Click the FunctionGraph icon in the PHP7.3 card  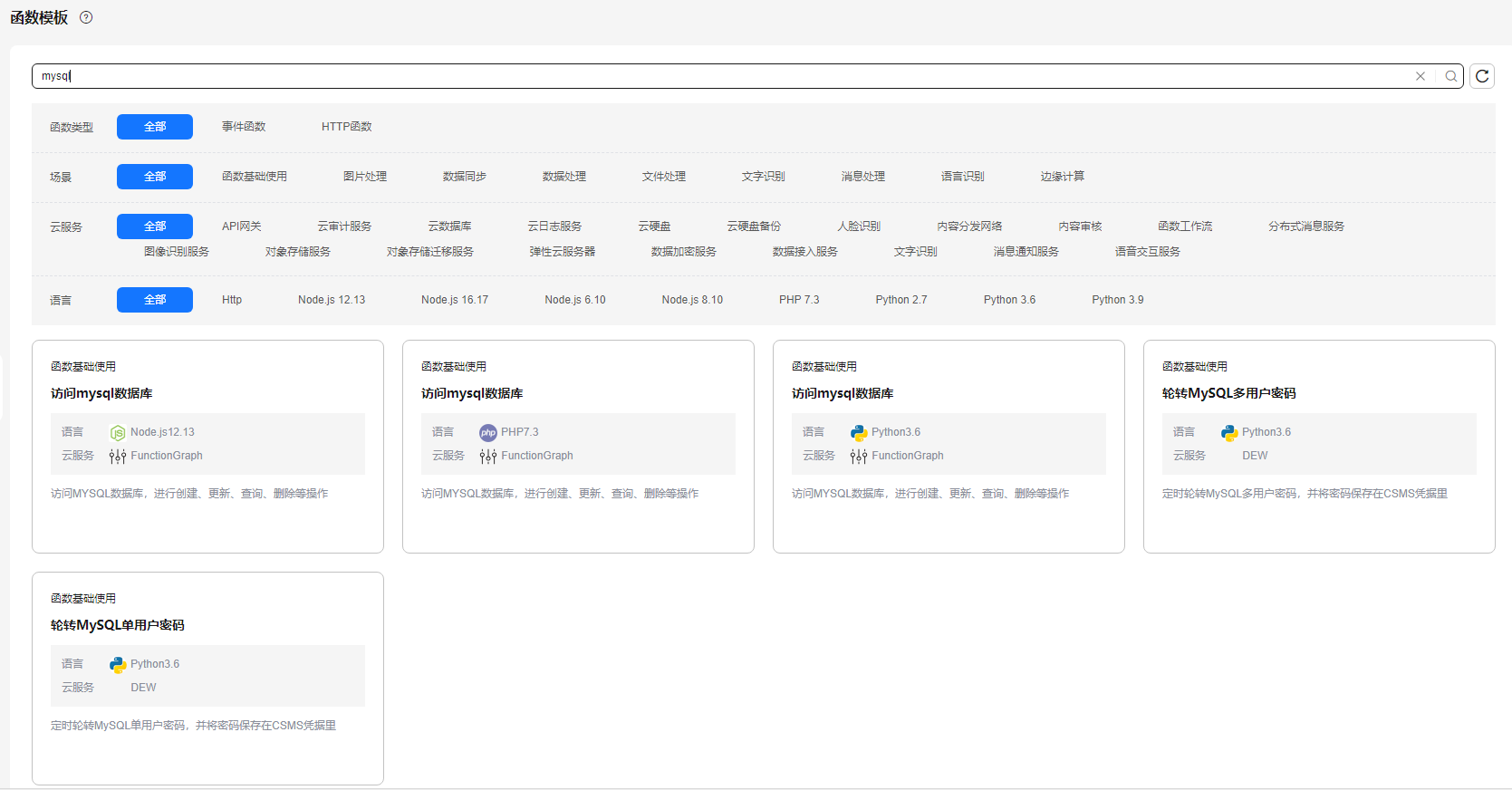coord(487,457)
